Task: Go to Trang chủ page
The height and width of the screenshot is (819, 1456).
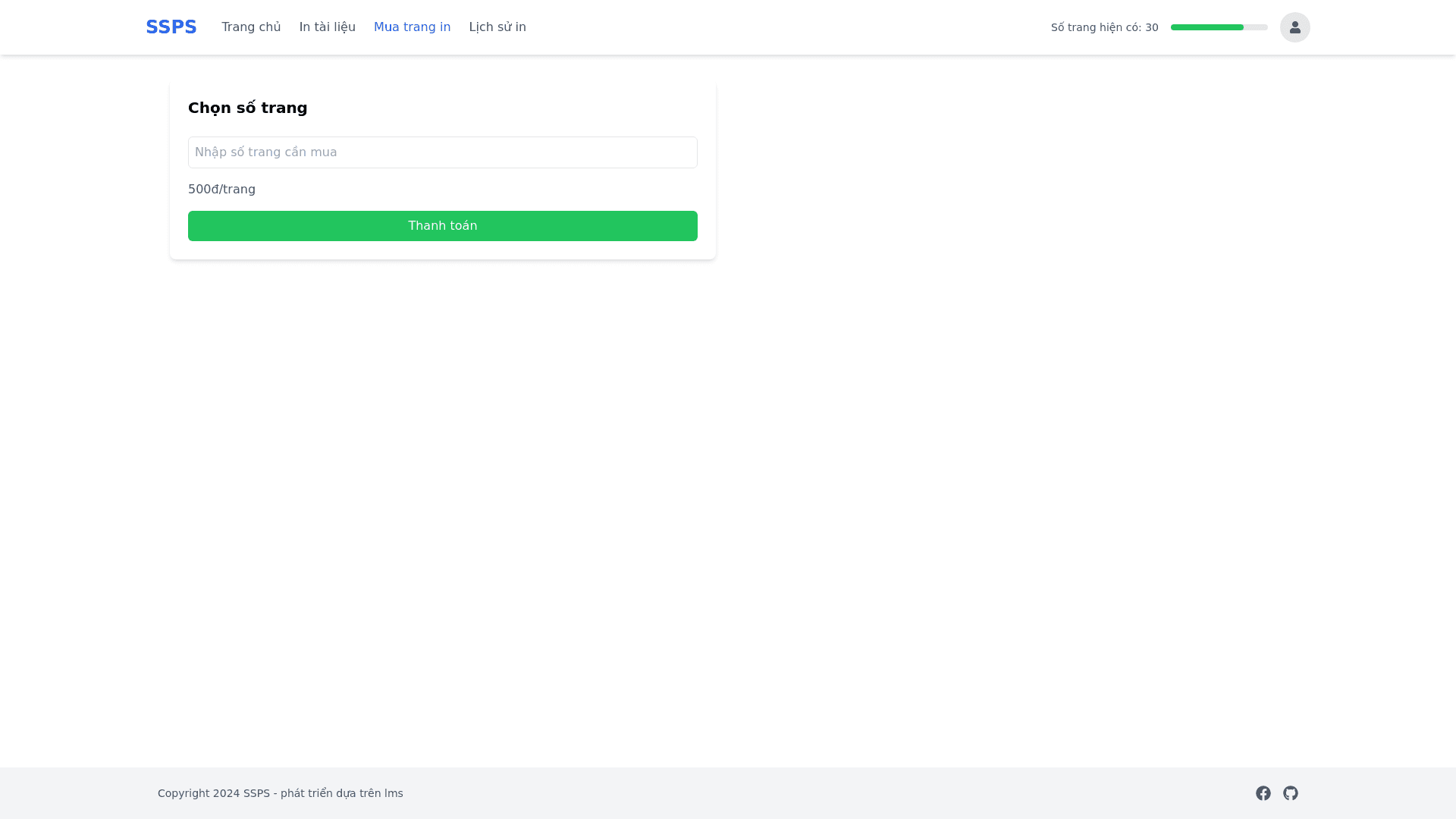Action: [251, 27]
